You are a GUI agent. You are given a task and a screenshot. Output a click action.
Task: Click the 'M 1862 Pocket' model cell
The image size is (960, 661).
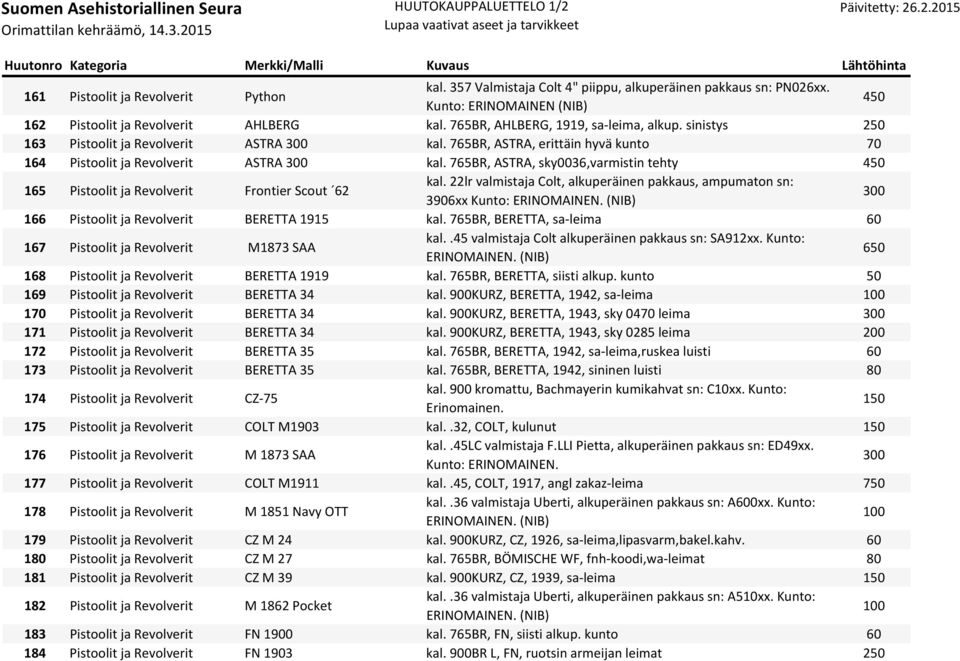click(x=288, y=606)
